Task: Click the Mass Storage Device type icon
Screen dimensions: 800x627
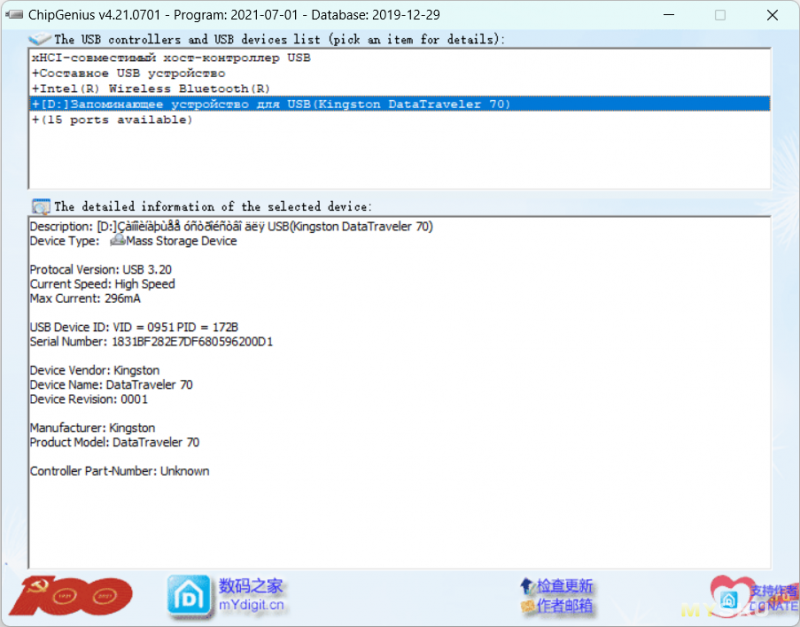Action: [118, 240]
